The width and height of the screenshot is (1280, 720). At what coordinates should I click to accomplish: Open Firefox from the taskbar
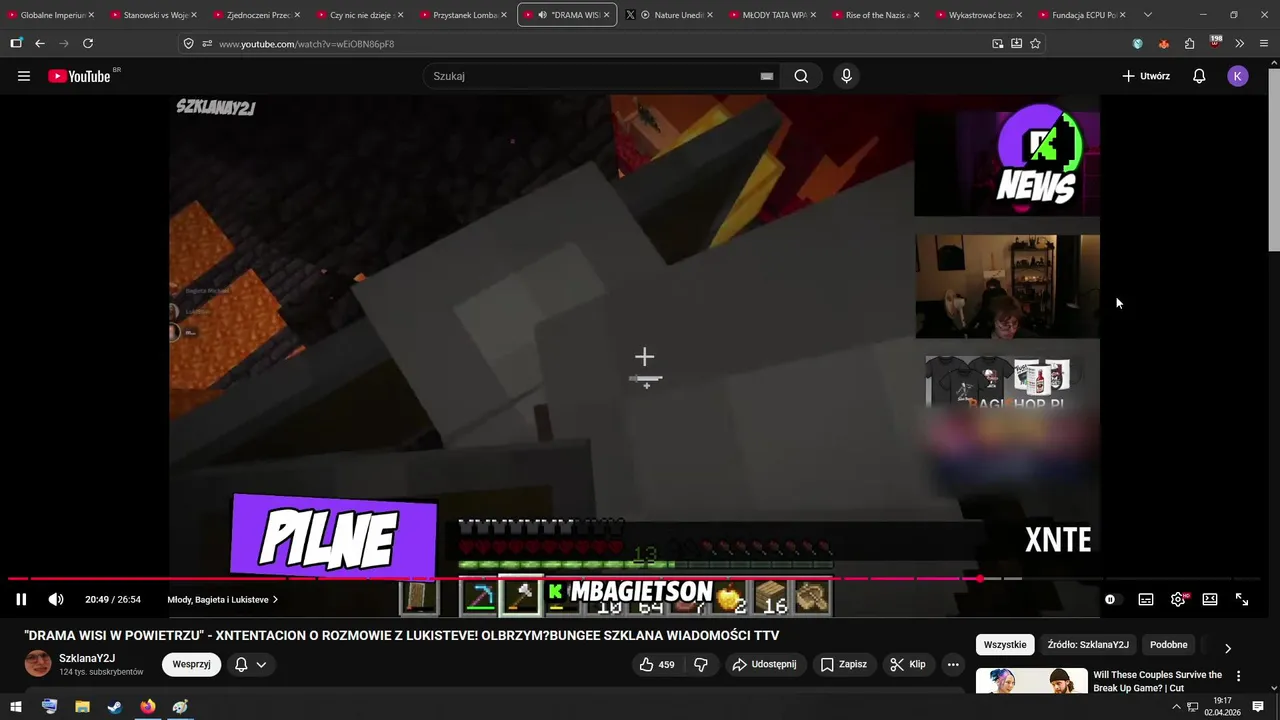pyautogui.click(x=148, y=706)
